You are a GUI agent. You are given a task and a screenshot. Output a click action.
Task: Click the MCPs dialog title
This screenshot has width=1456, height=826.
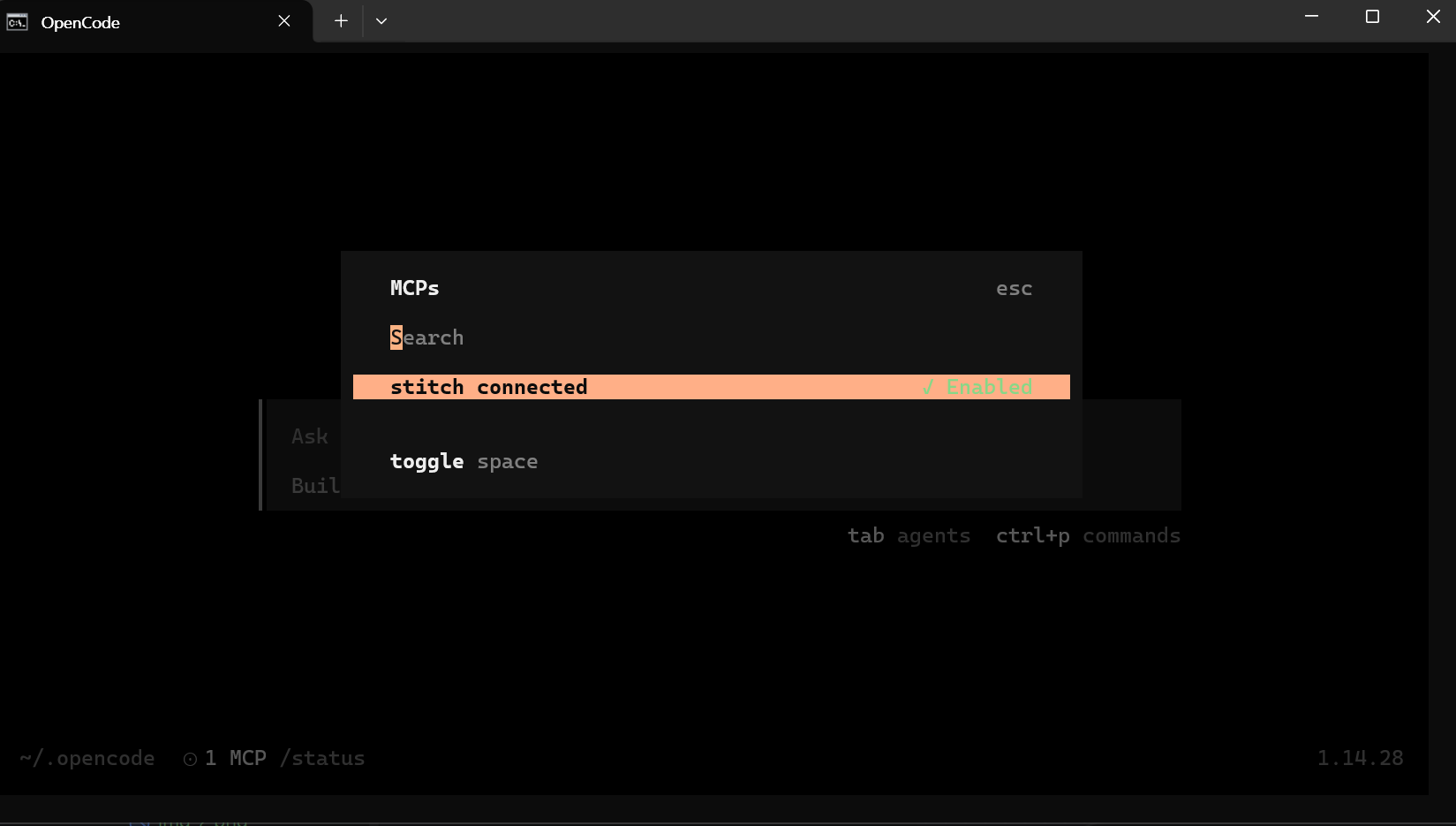click(414, 288)
